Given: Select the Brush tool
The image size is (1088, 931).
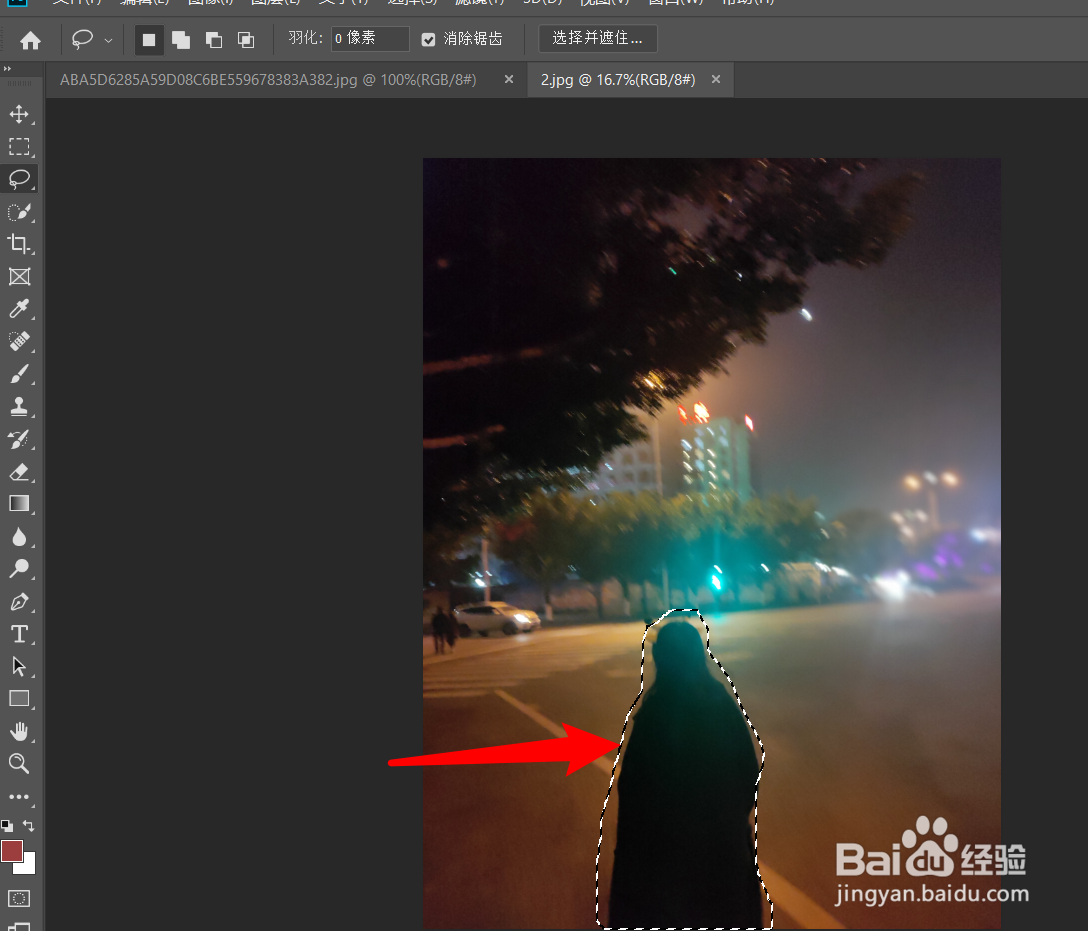Looking at the screenshot, I should click(19, 374).
